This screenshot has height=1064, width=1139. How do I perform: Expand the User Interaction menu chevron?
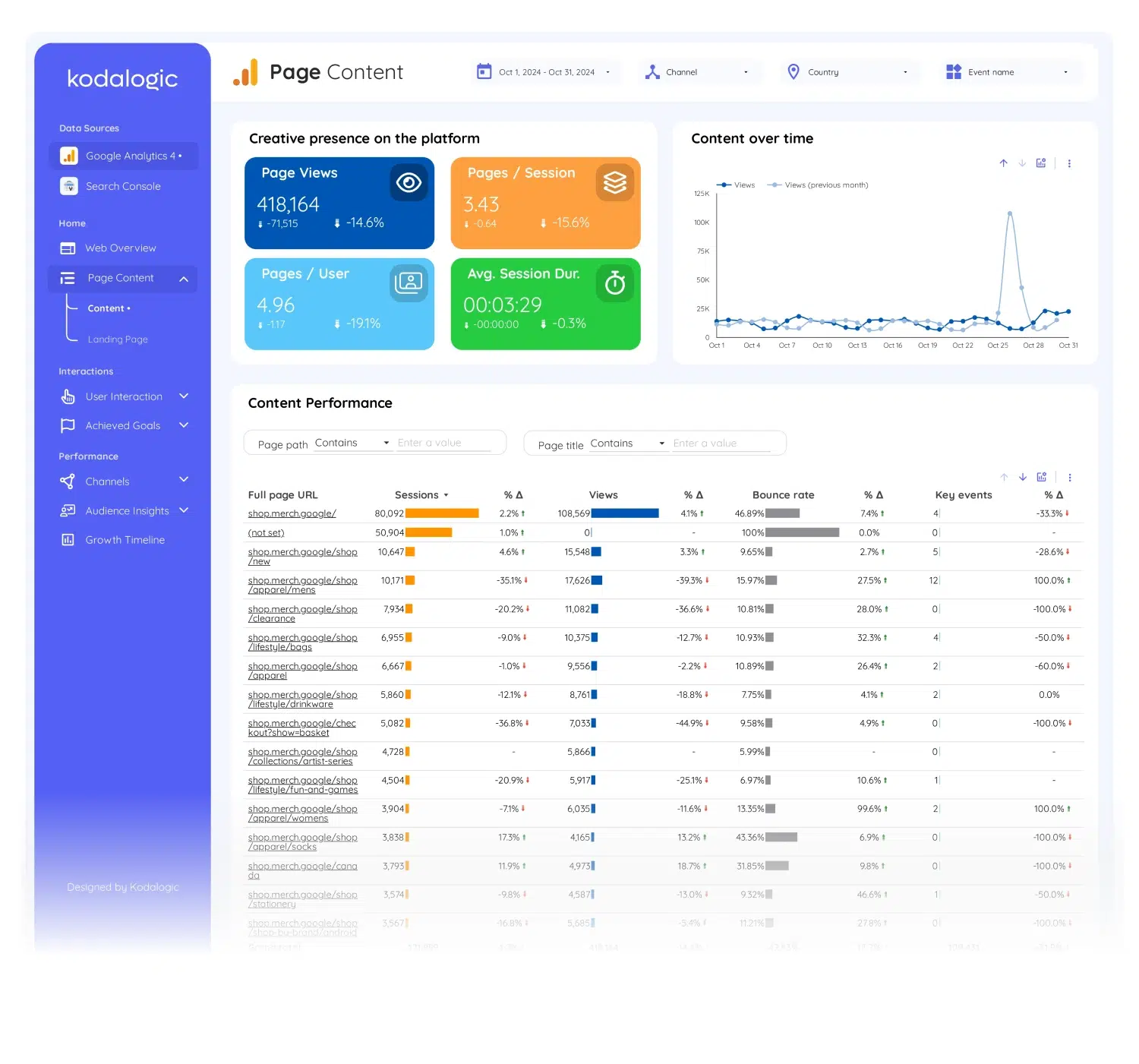pos(184,396)
